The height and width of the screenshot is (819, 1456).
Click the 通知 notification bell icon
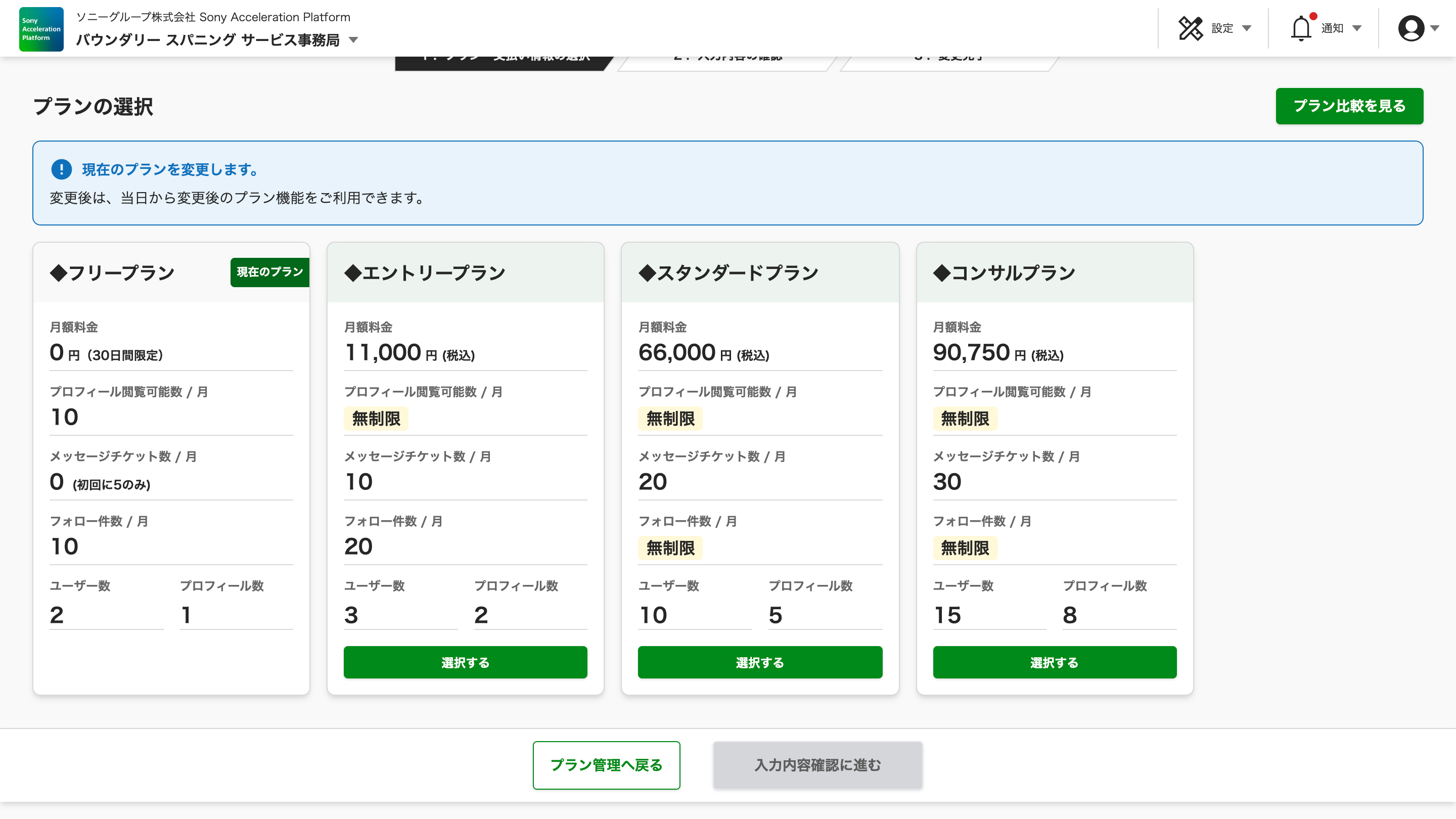[x=1302, y=28]
